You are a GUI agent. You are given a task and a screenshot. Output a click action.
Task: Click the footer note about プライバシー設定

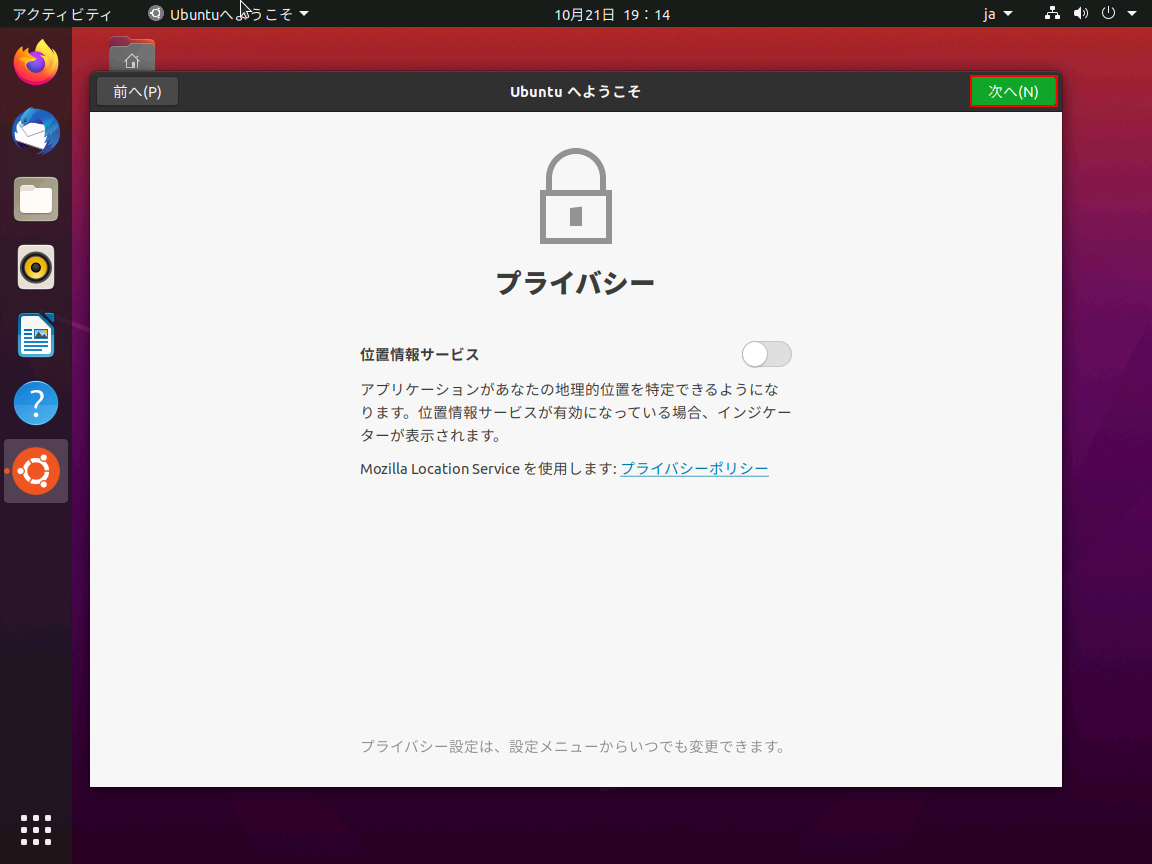pyautogui.click(x=573, y=746)
